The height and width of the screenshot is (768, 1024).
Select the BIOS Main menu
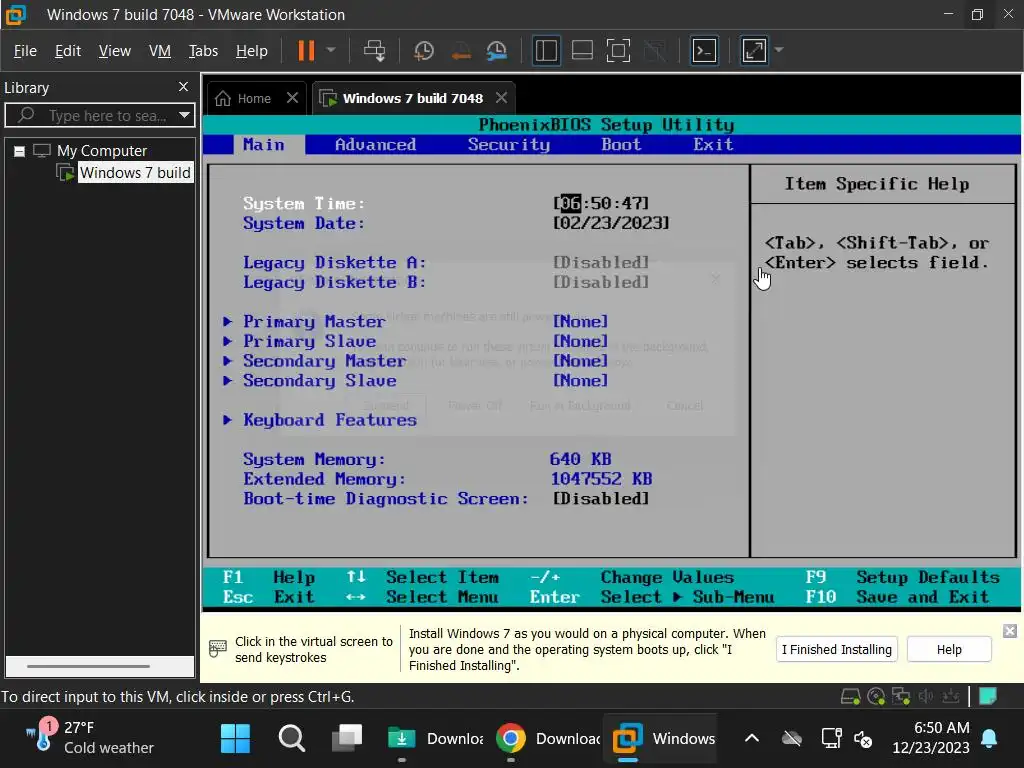[x=264, y=144]
